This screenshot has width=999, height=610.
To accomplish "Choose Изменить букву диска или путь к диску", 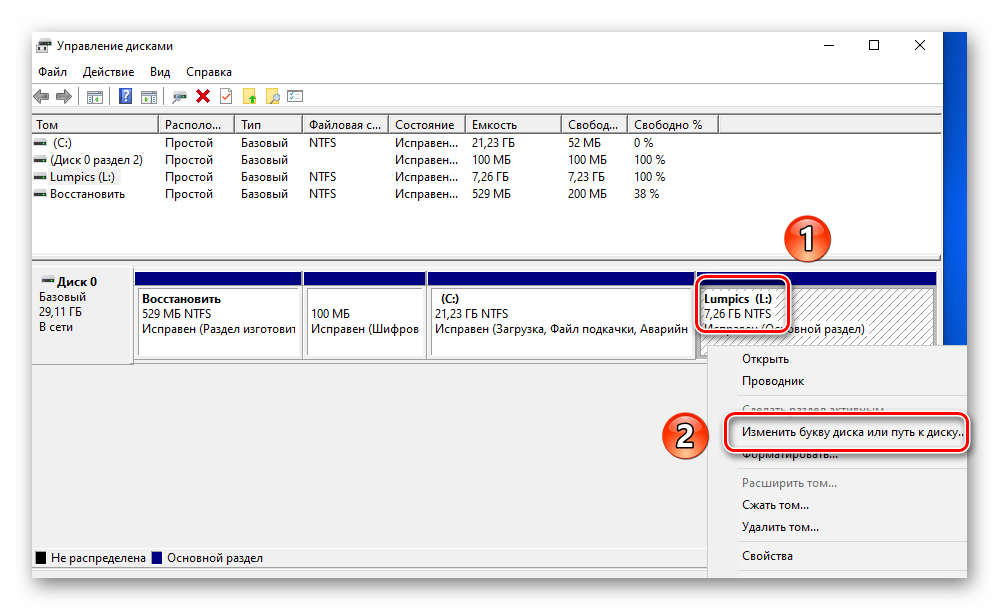I will tap(852, 434).
